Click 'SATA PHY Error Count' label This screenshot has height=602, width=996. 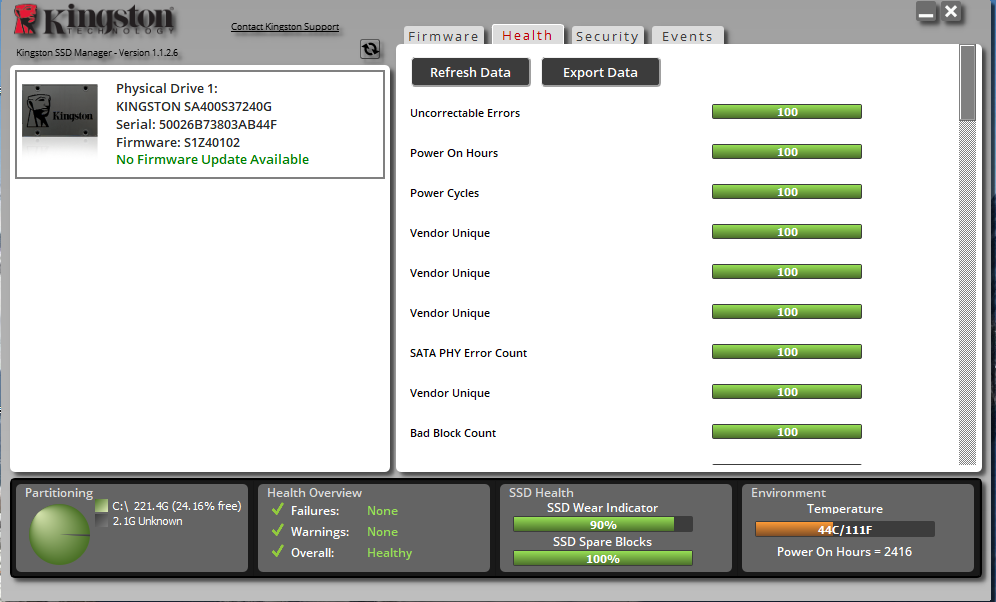[x=468, y=353]
